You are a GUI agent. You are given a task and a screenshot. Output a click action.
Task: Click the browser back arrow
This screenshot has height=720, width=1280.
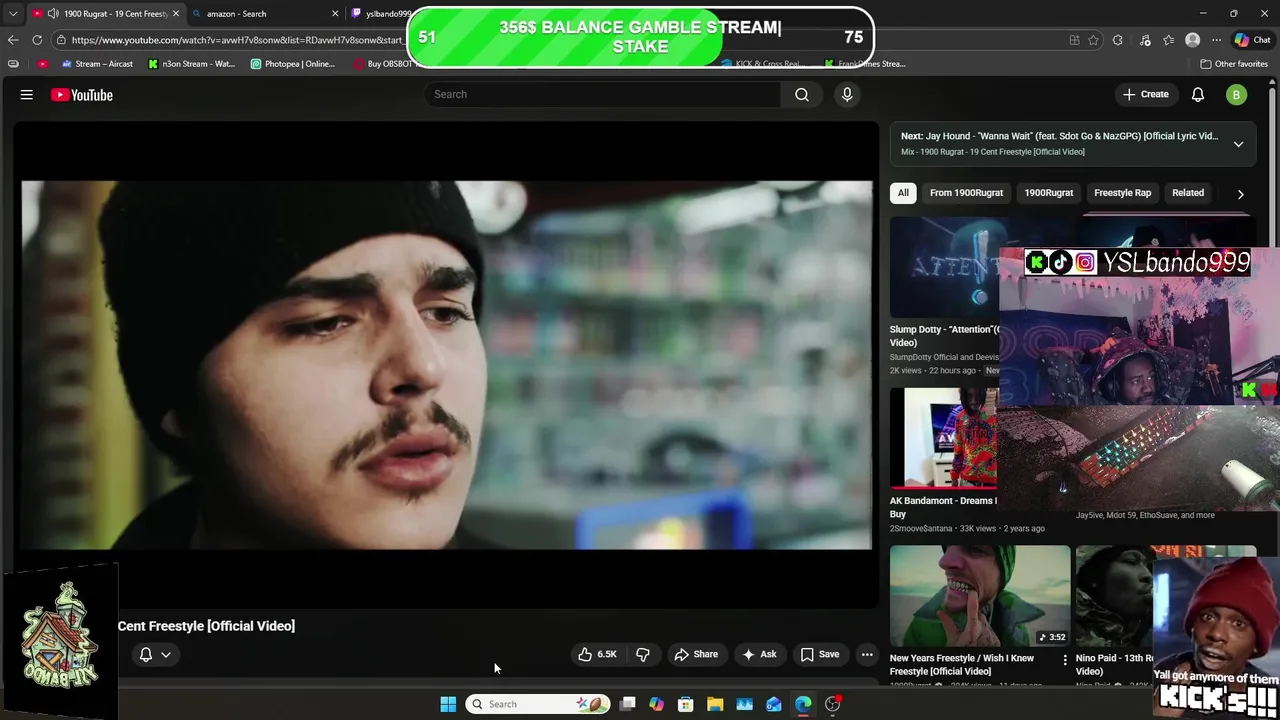[x=13, y=40]
